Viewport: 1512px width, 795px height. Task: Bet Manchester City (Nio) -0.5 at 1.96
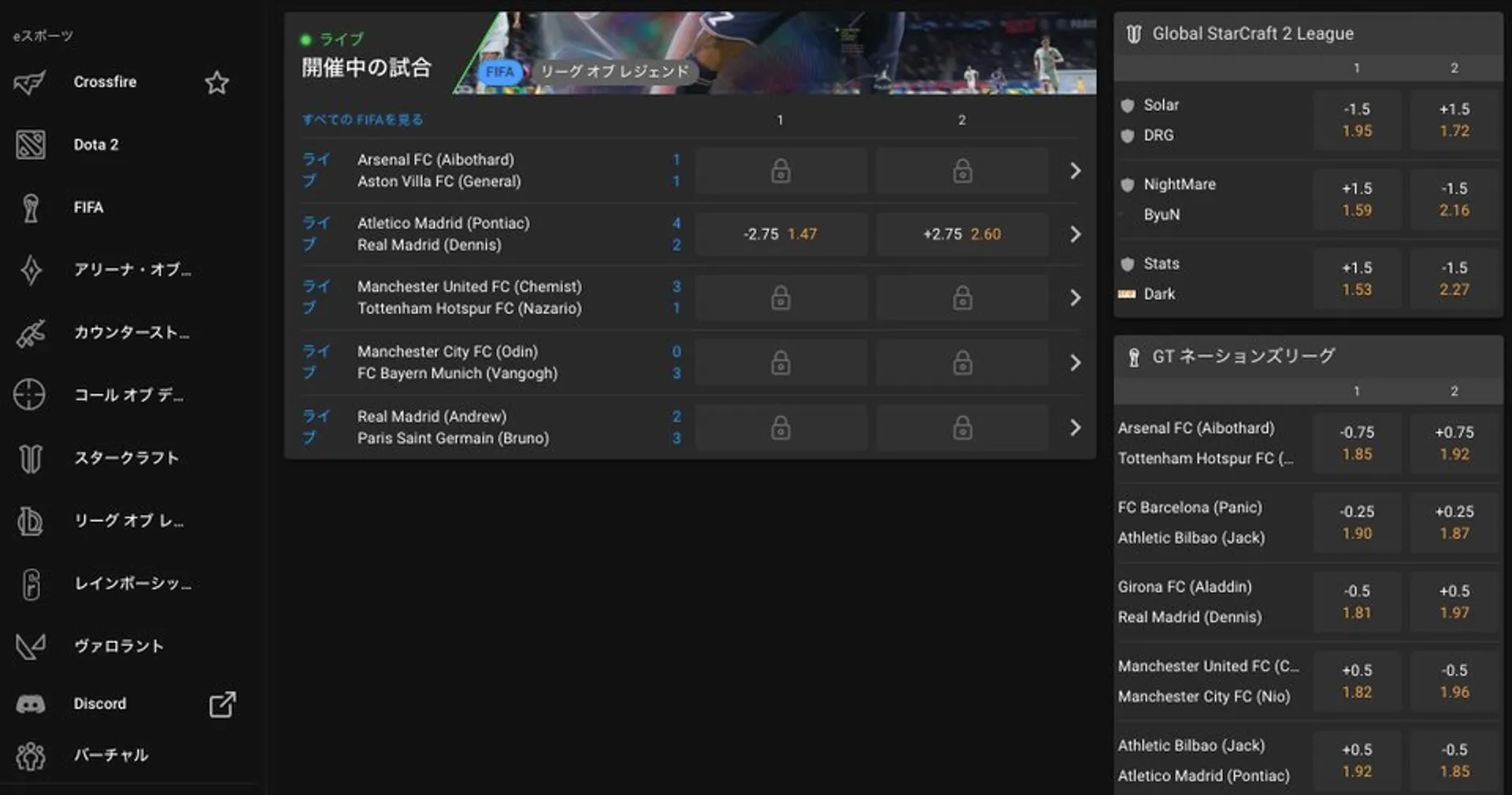point(1455,682)
